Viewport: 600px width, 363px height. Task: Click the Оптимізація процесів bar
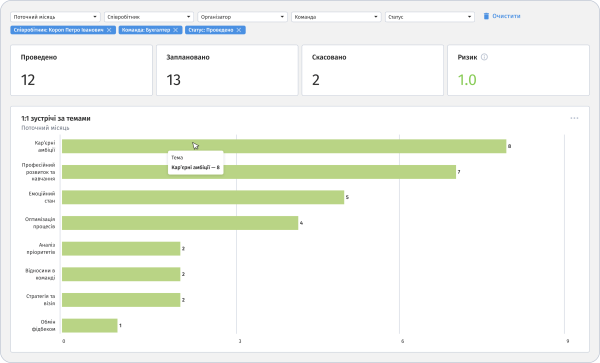pyautogui.click(x=180, y=223)
